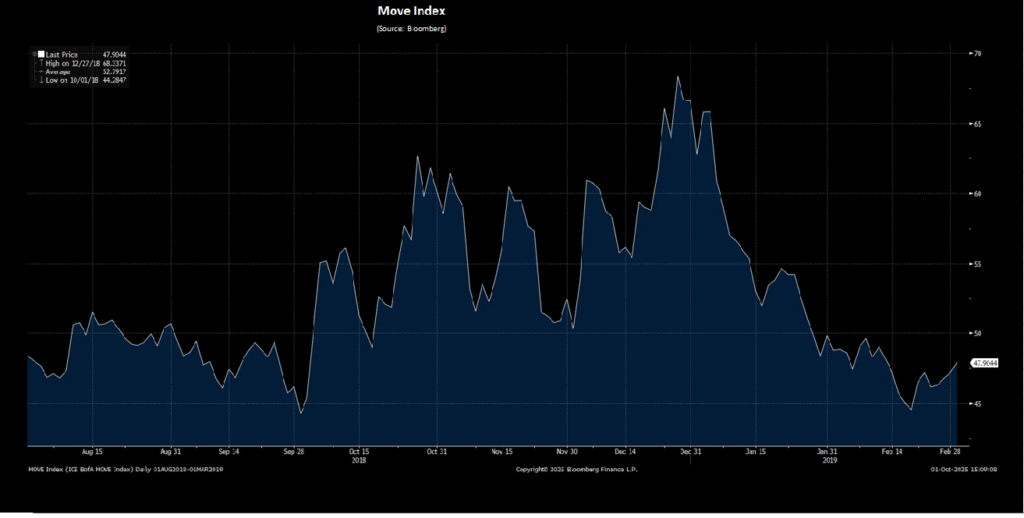Click the Move Index chart title

click(x=411, y=10)
